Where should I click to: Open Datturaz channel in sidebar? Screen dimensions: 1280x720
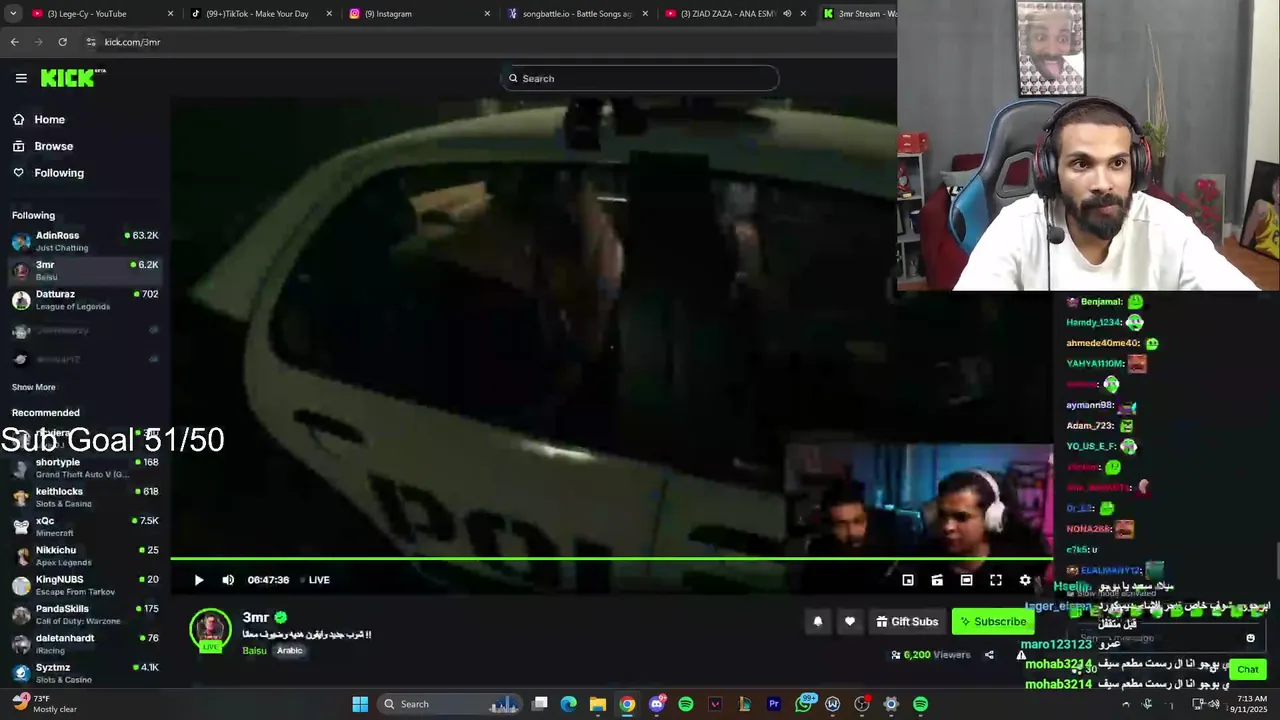tap(85, 300)
